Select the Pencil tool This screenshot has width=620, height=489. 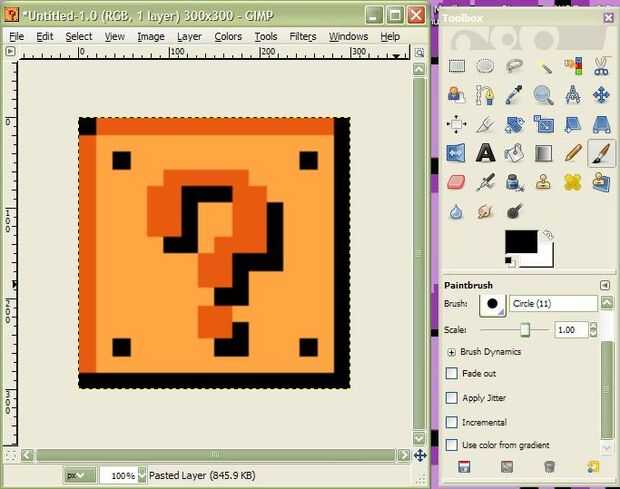tap(573, 153)
